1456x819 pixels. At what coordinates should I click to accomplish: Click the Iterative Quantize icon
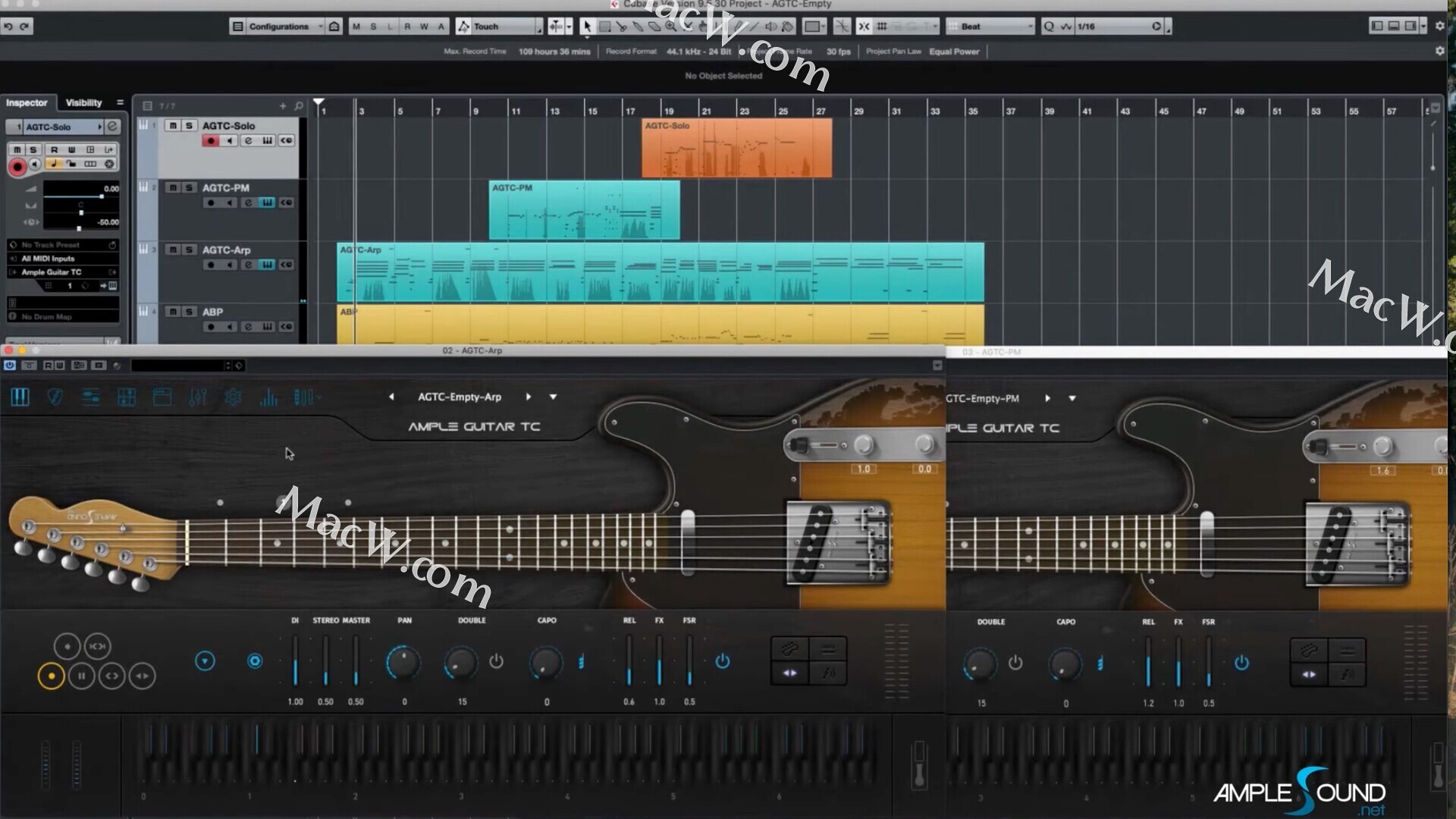click(x=1066, y=27)
